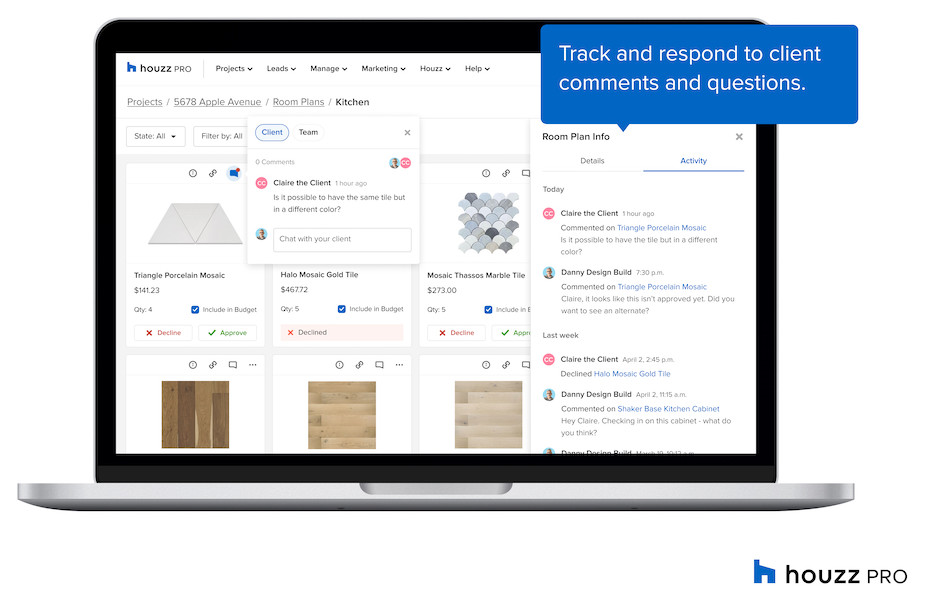Image resolution: width=926 pixels, height=604 pixels.
Task: Open the Houzz menu
Action: point(435,68)
